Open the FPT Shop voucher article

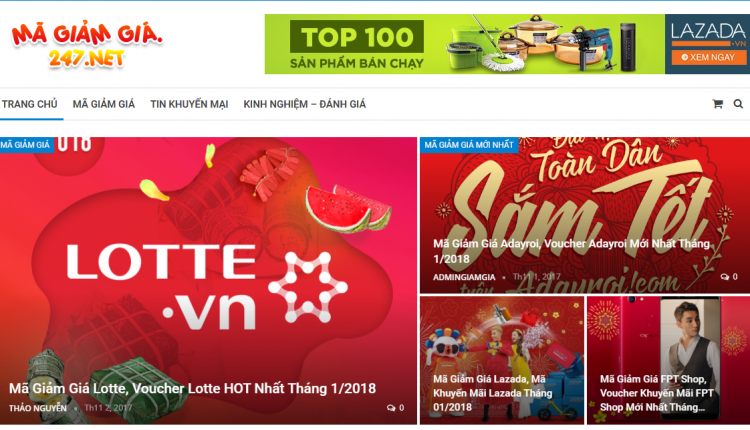657,393
